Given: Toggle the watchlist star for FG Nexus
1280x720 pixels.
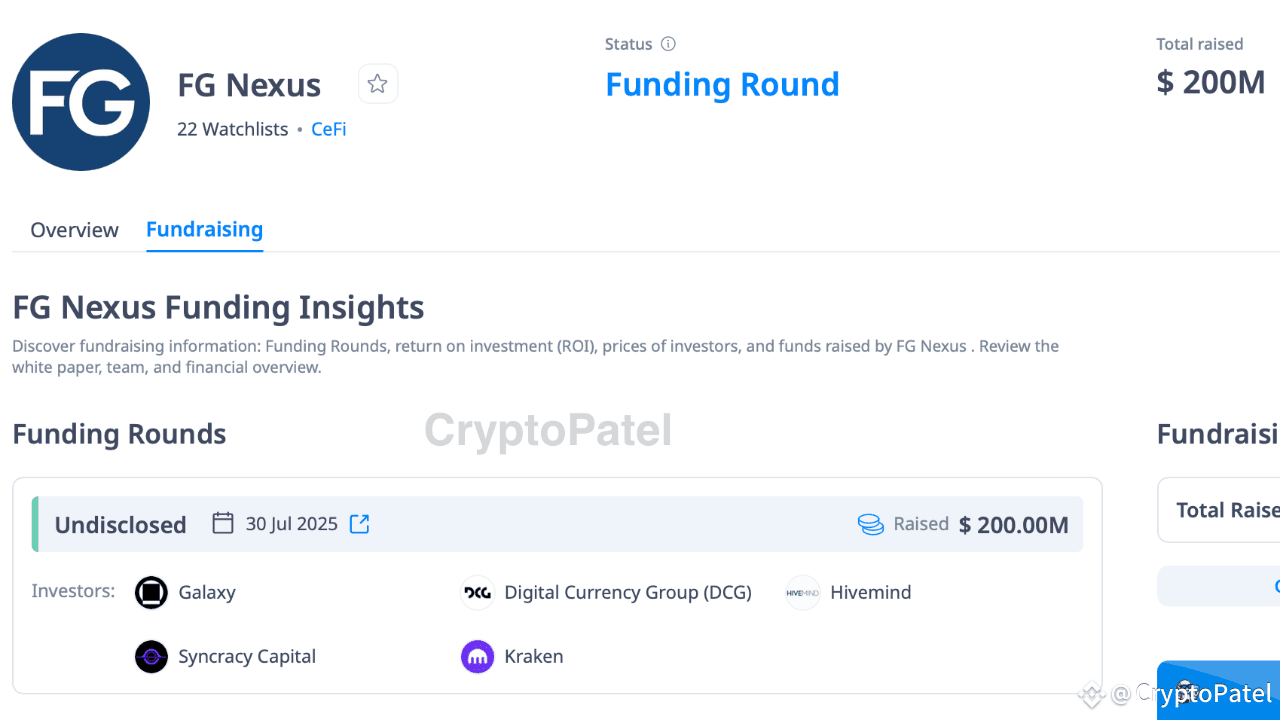Looking at the screenshot, I should pyautogui.click(x=377, y=84).
